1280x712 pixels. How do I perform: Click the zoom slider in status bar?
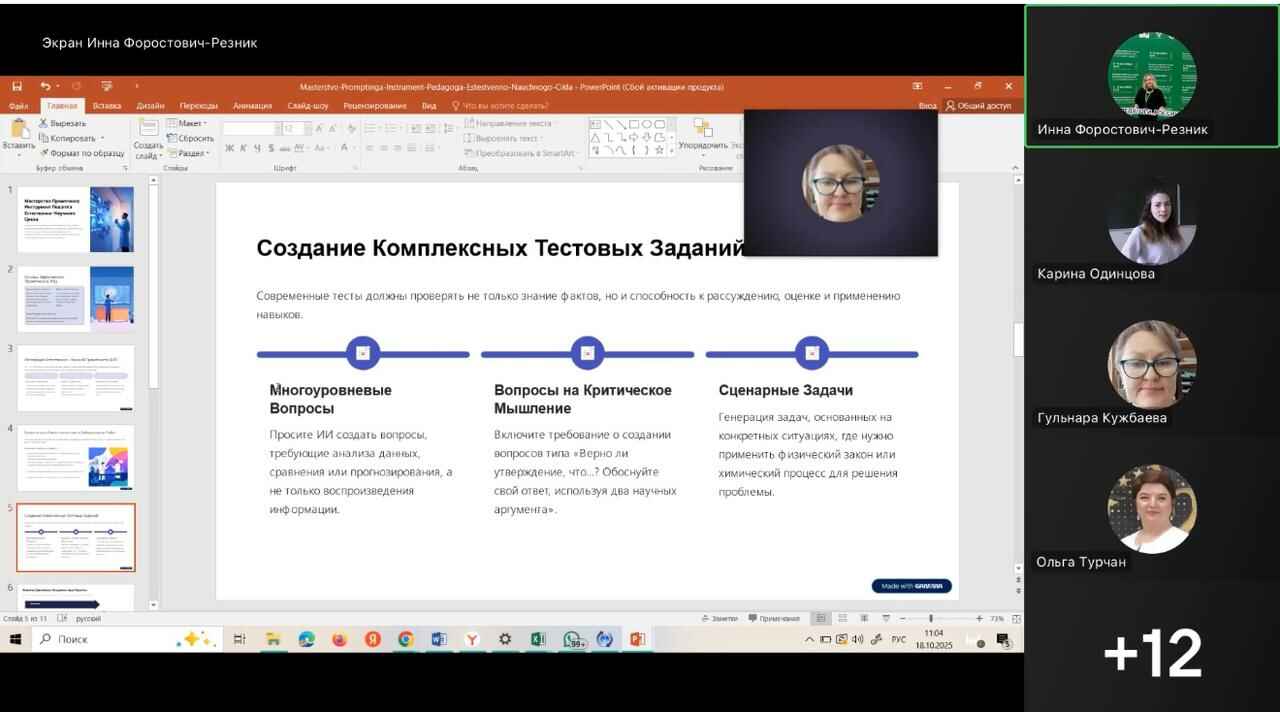[930, 619]
